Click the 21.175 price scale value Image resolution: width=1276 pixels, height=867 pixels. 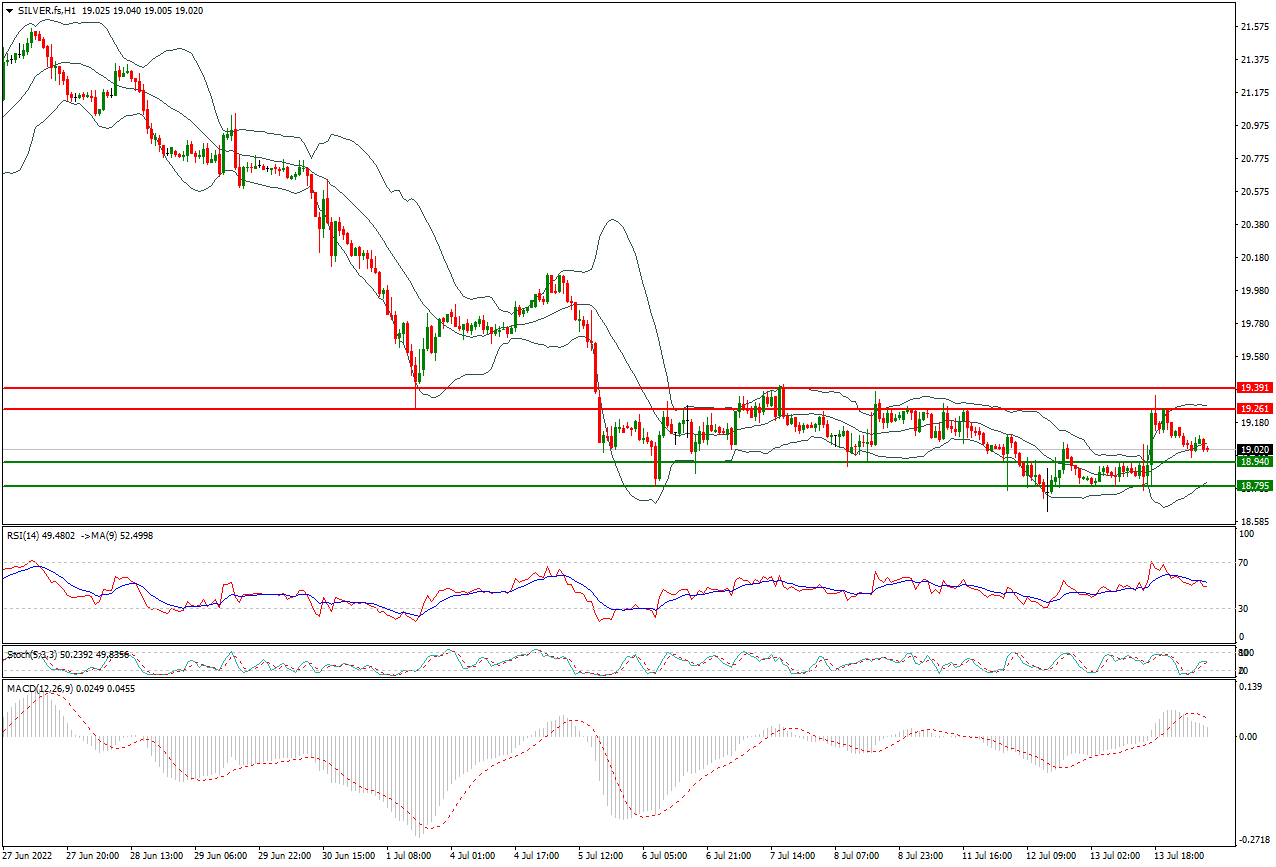click(x=1253, y=92)
